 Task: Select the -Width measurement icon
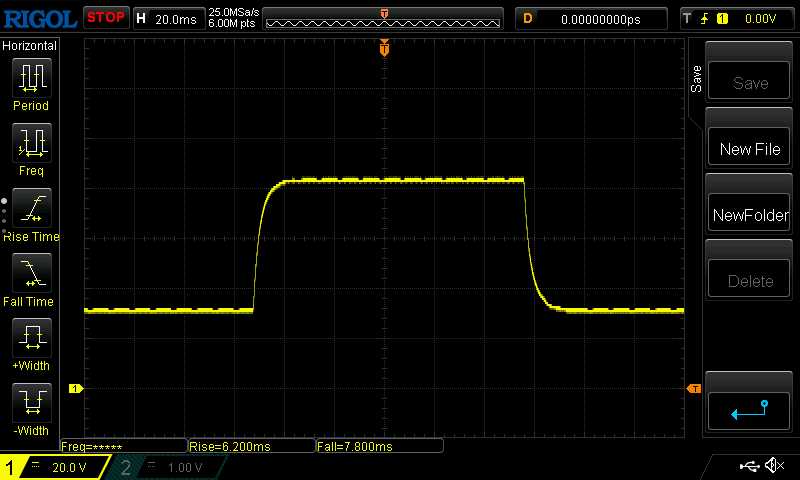(x=32, y=402)
